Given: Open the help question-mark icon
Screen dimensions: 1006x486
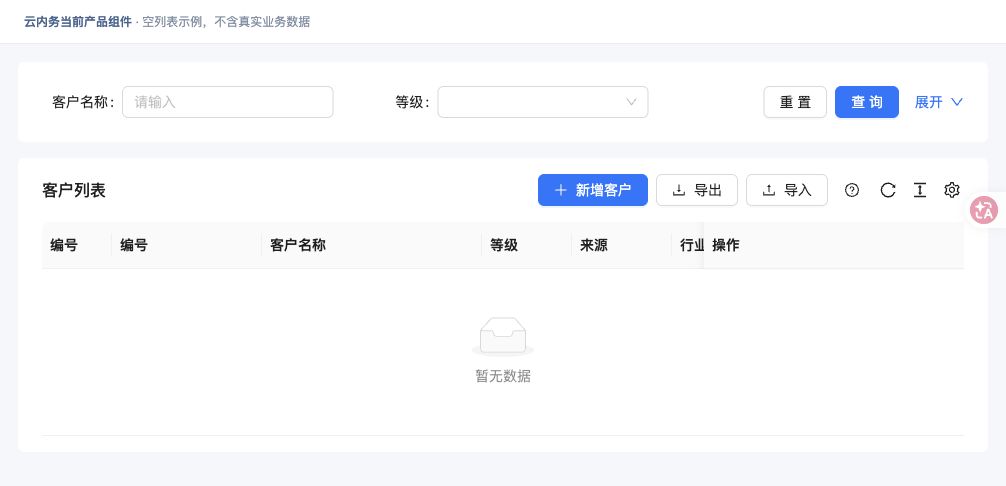Looking at the screenshot, I should (x=851, y=190).
